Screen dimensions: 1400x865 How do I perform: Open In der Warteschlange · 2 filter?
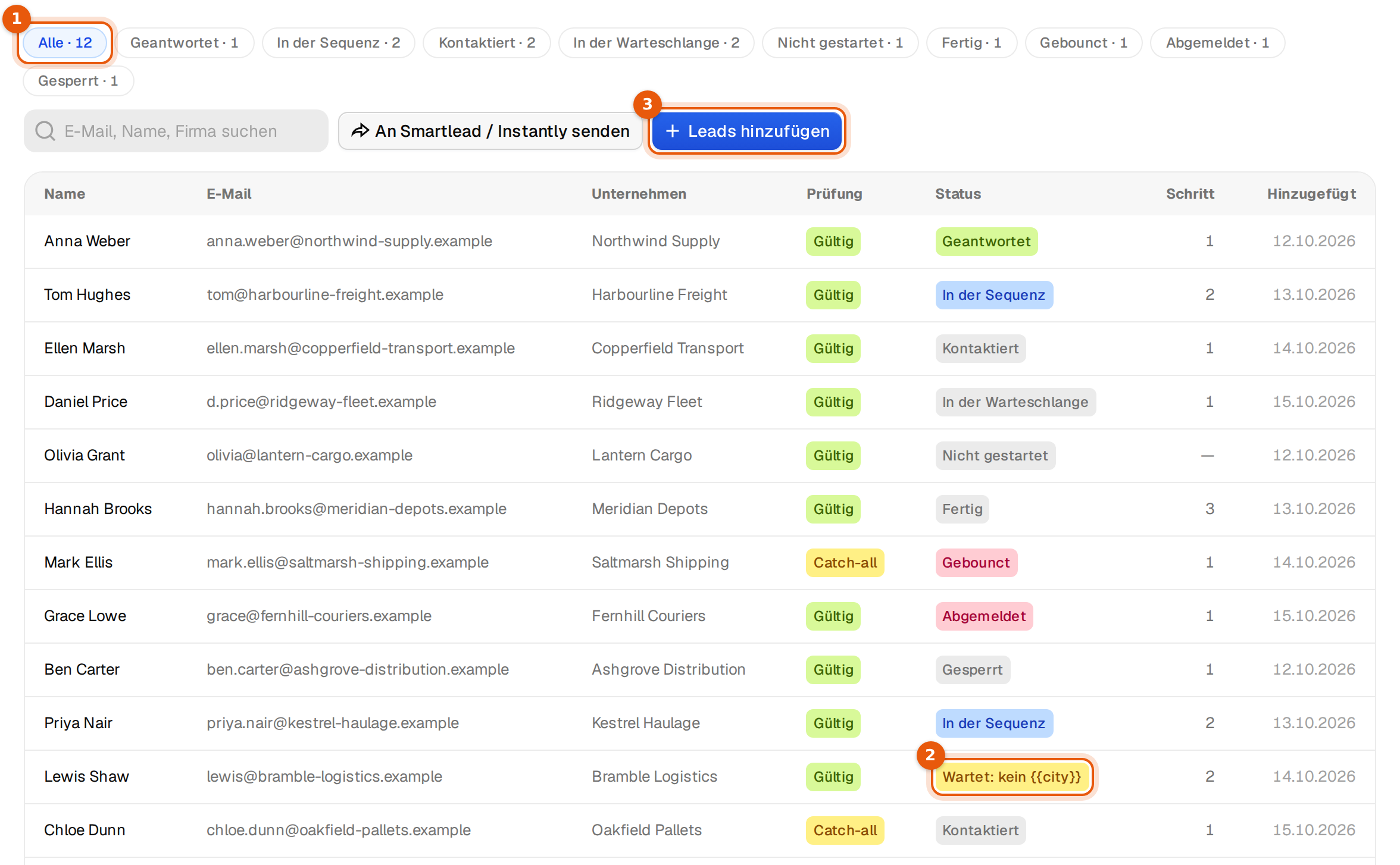tap(656, 43)
